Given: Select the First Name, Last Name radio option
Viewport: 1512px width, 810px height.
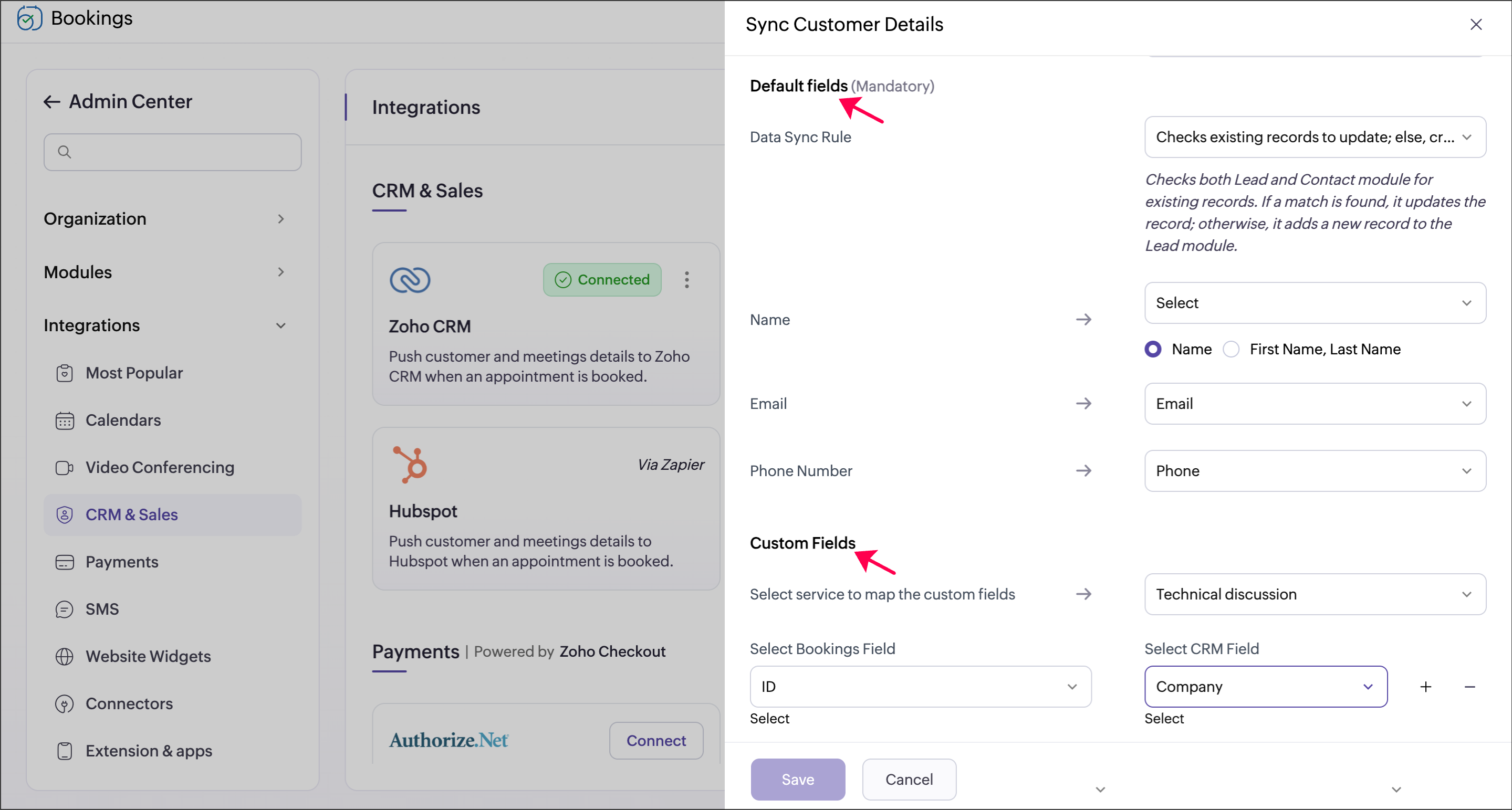Looking at the screenshot, I should pyautogui.click(x=1231, y=350).
